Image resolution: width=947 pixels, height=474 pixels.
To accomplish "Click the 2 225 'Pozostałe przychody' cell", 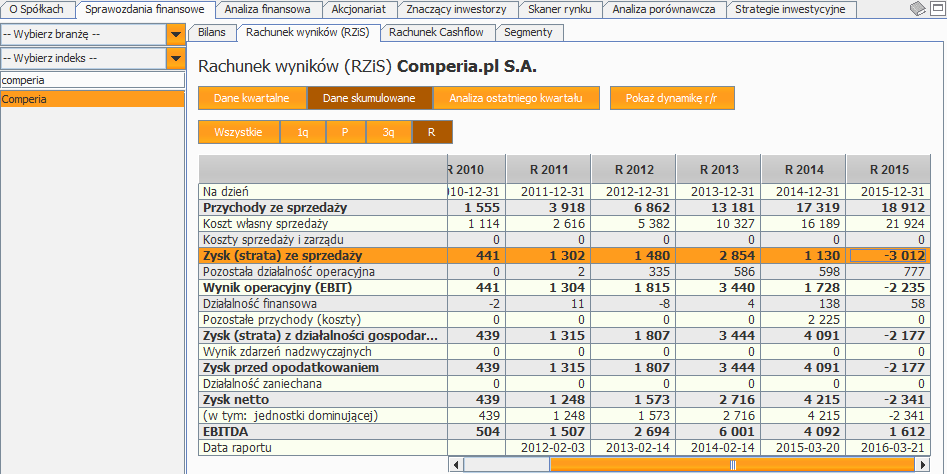I will [x=803, y=319].
